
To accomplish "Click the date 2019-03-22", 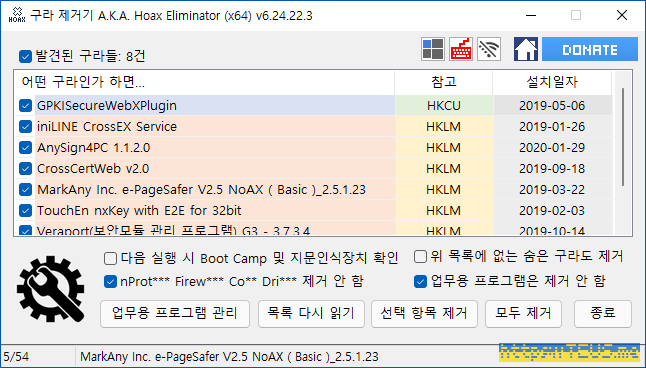I will tap(552, 190).
